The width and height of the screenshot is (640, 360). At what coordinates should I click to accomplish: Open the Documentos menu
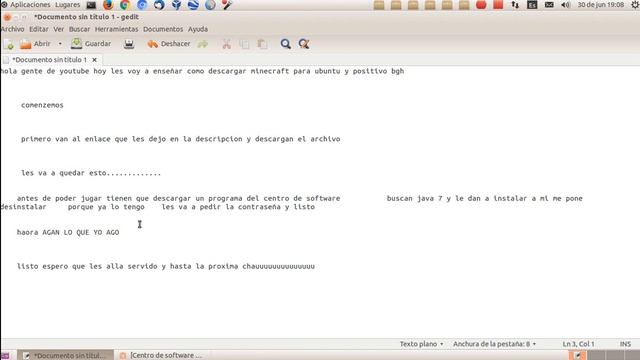point(163,29)
